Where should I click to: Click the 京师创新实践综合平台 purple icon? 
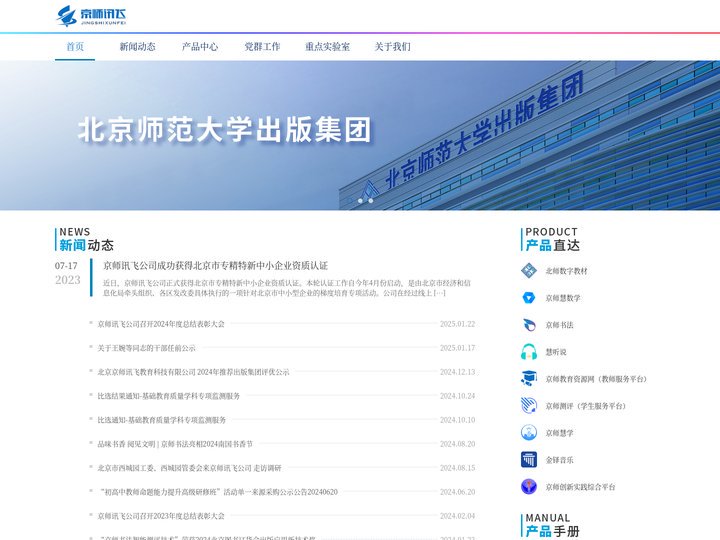coord(529,487)
